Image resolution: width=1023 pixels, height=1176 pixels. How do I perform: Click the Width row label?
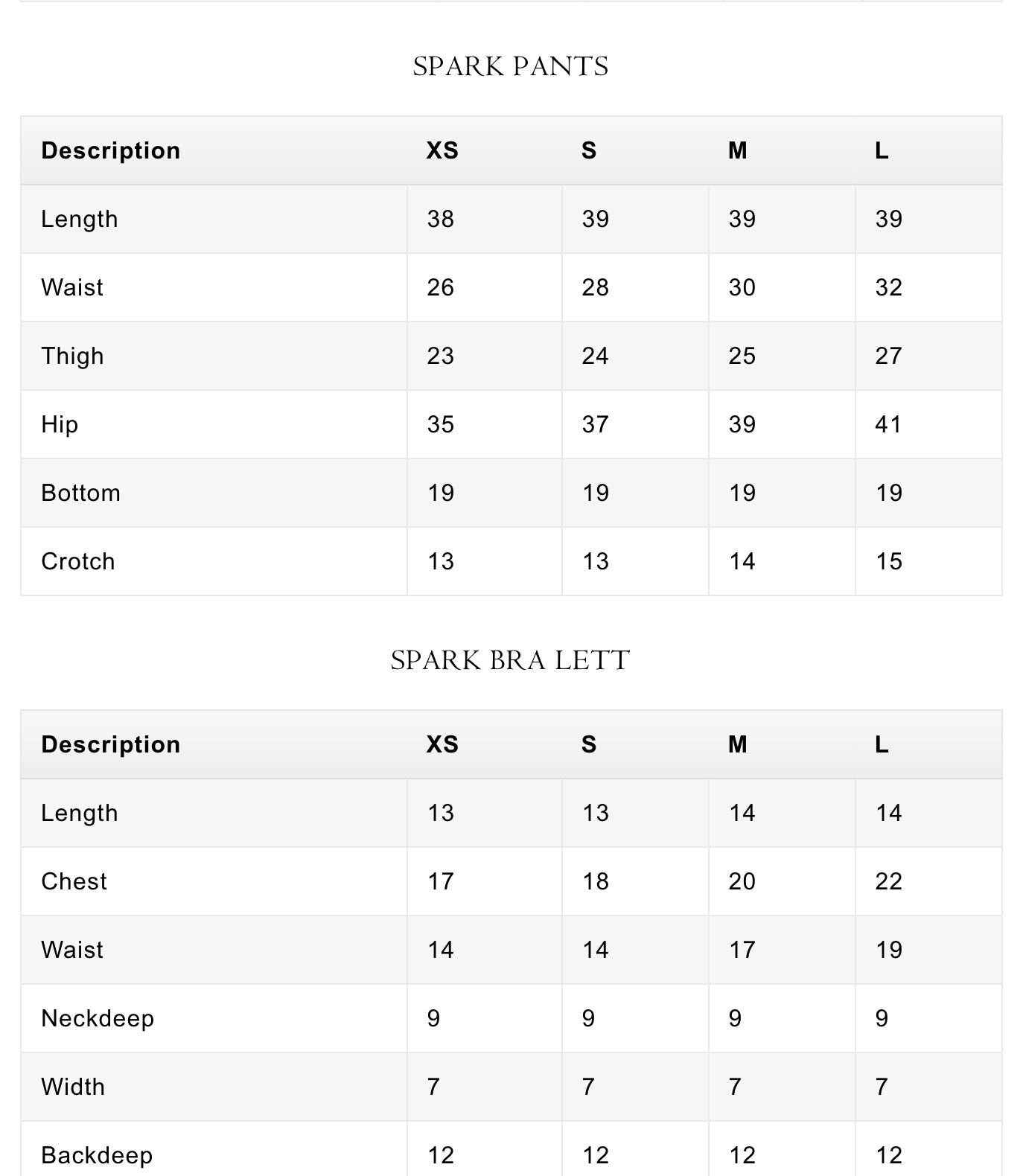73,1087
